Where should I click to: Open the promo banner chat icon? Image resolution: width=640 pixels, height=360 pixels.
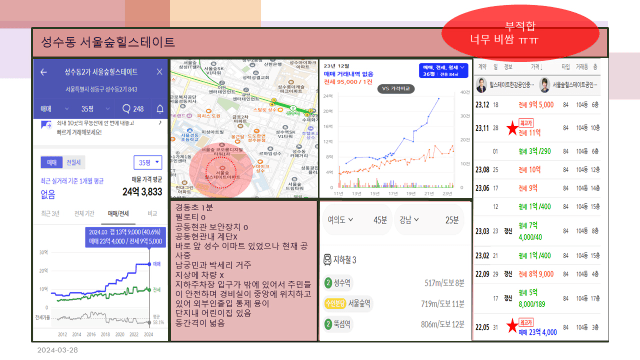(x=46, y=124)
